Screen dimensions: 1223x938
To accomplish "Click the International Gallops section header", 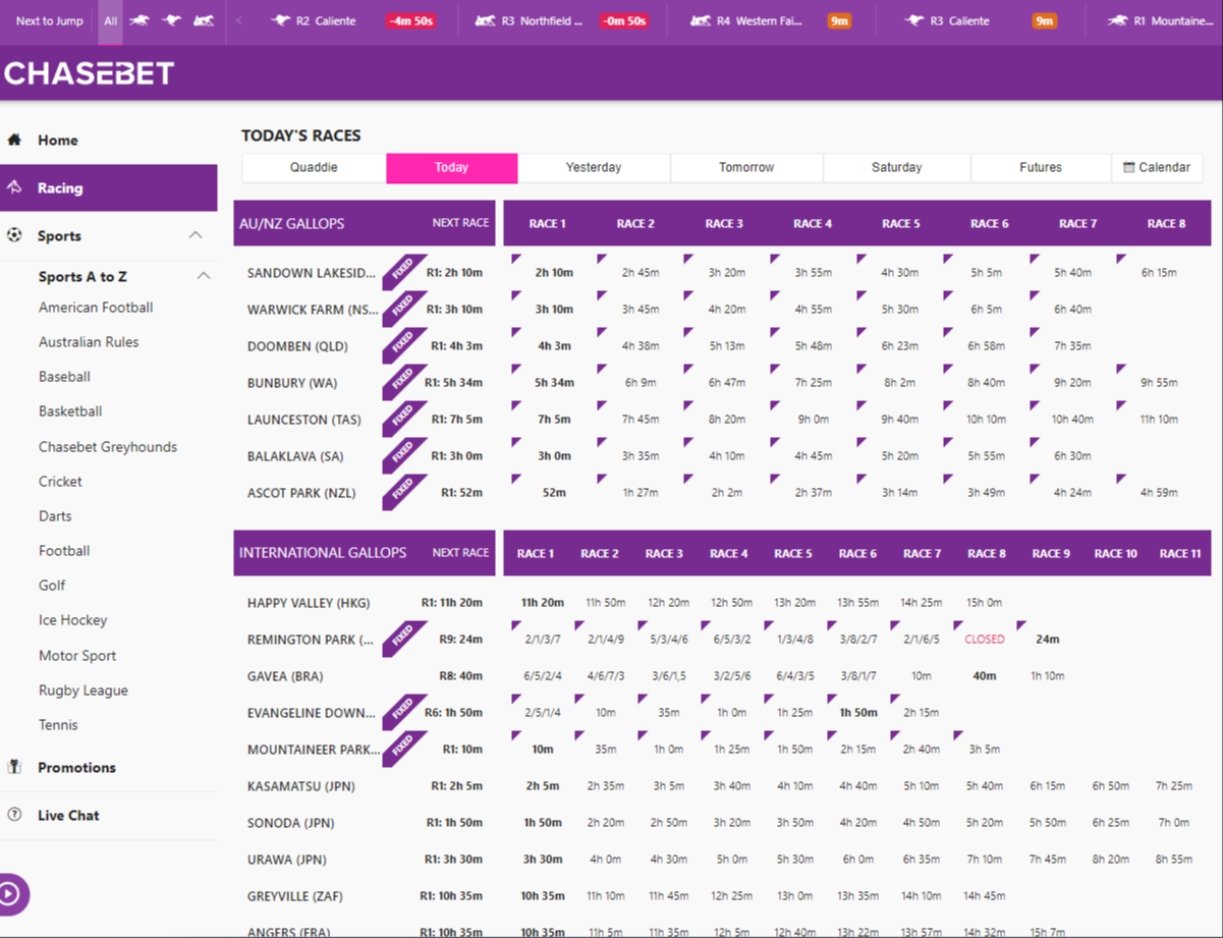I will (x=364, y=552).
